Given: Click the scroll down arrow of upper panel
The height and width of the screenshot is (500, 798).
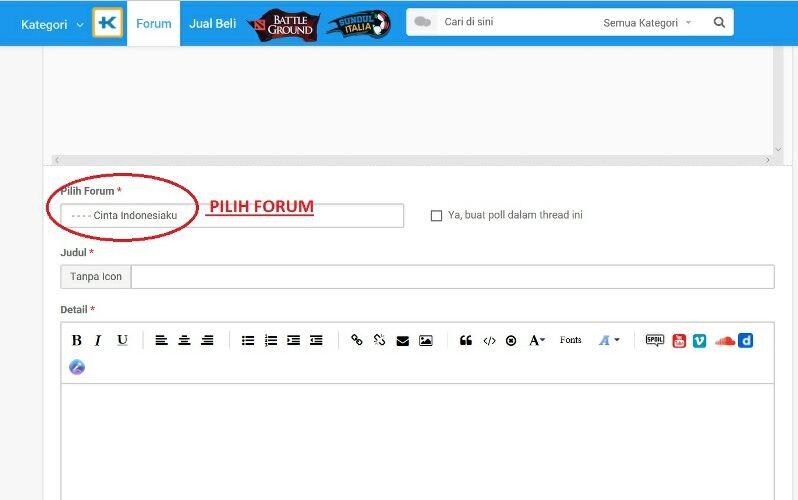Looking at the screenshot, I should 778,149.
